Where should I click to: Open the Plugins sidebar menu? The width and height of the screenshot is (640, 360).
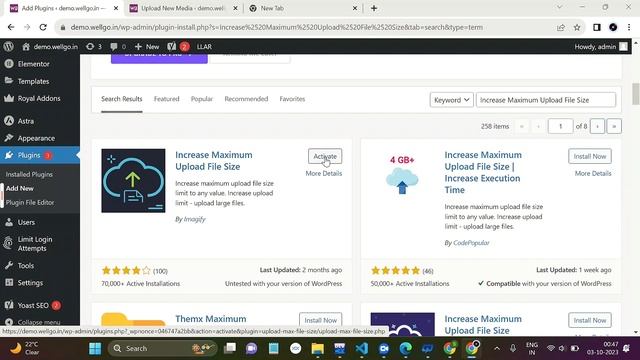(x=40, y=155)
